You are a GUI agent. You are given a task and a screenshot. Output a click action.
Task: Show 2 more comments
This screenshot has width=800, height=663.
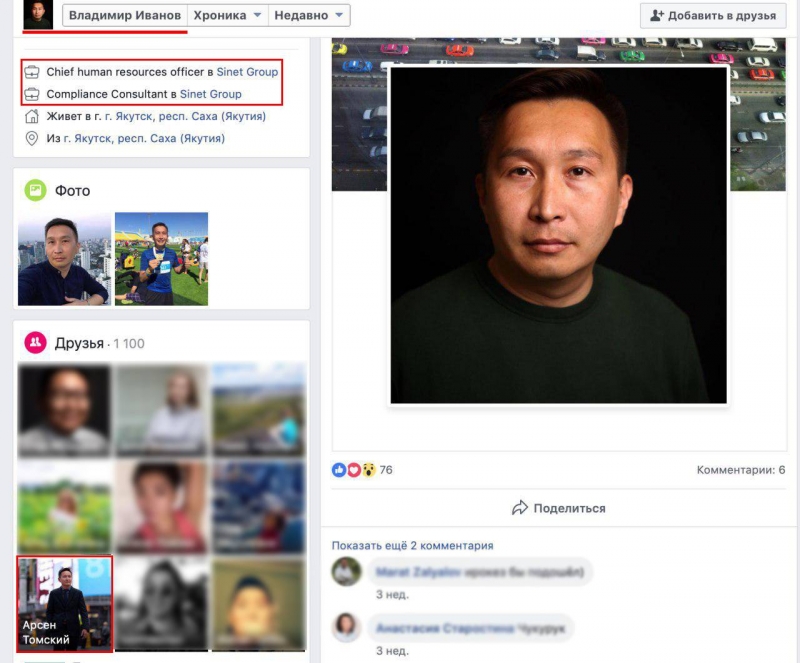click(412, 546)
